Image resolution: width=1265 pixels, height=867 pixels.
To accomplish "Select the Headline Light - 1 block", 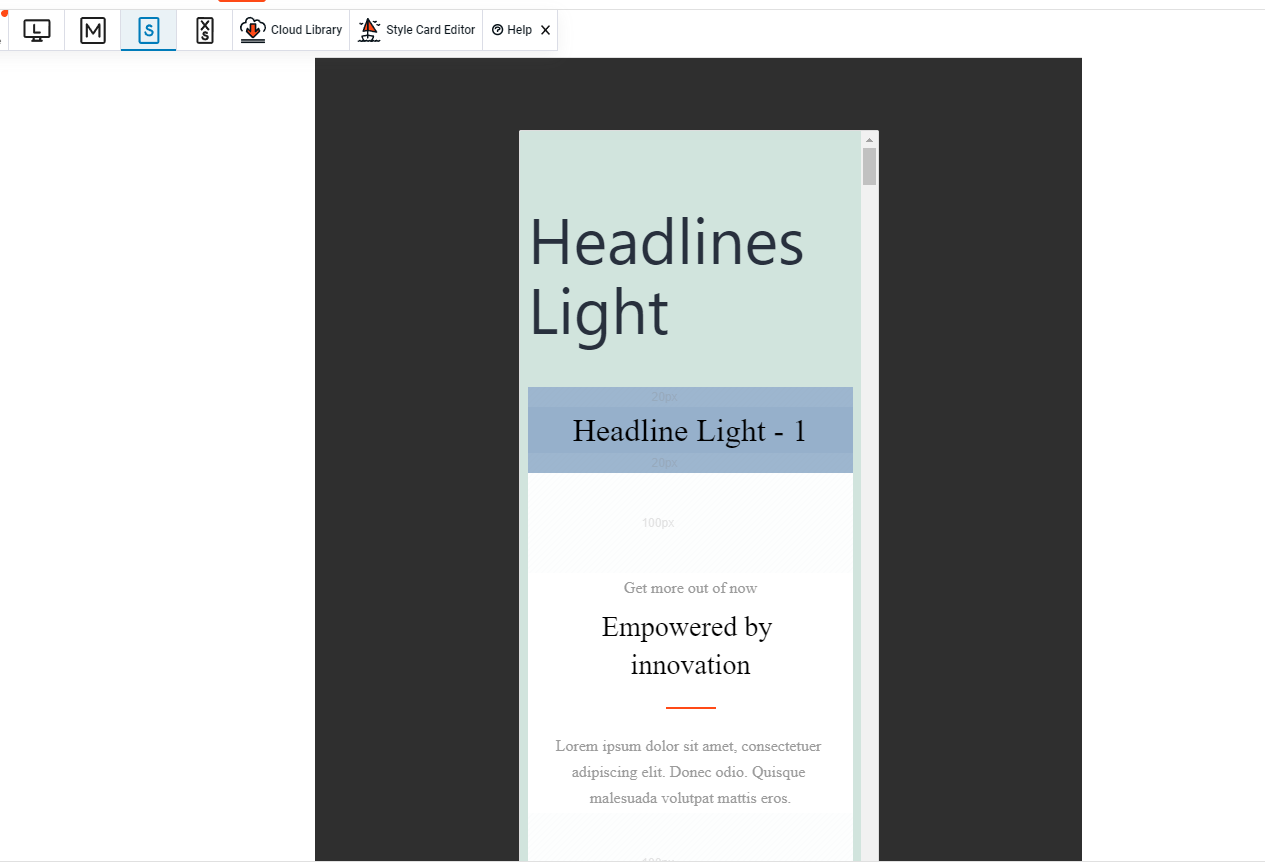I will (x=689, y=430).
